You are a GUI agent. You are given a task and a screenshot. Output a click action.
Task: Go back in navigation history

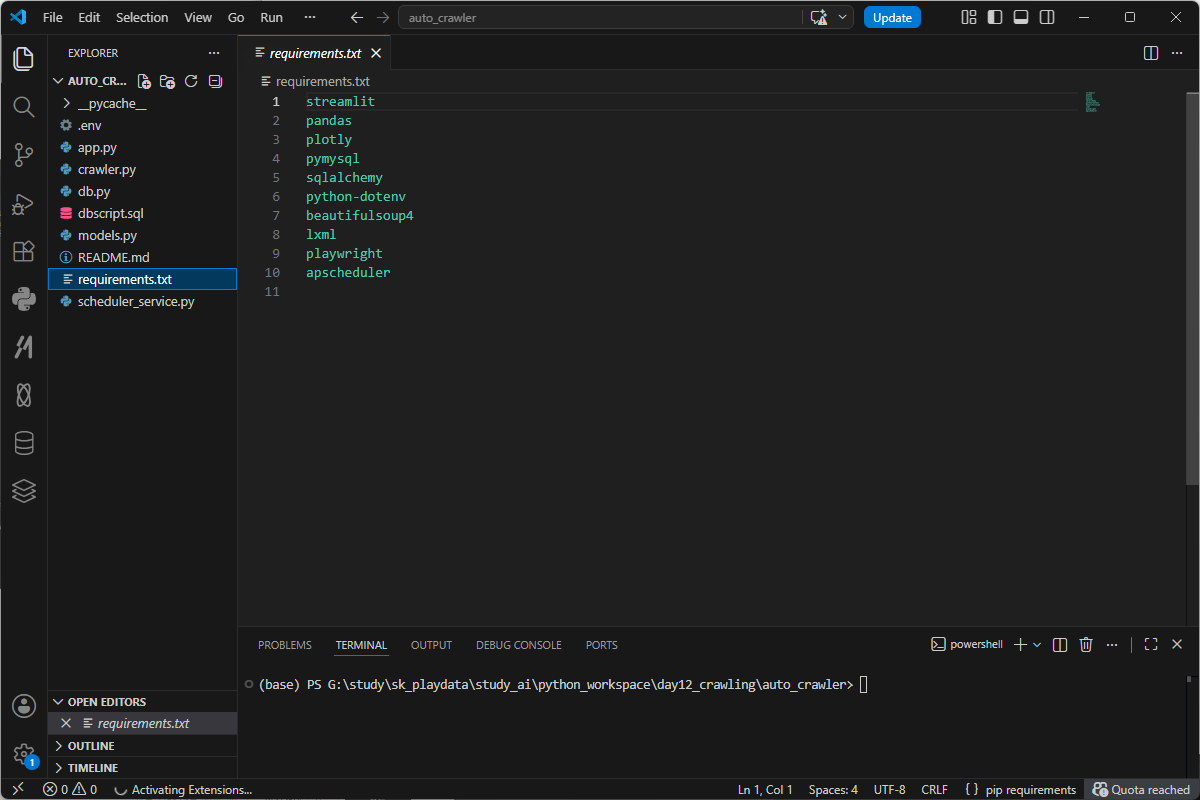pyautogui.click(x=357, y=17)
